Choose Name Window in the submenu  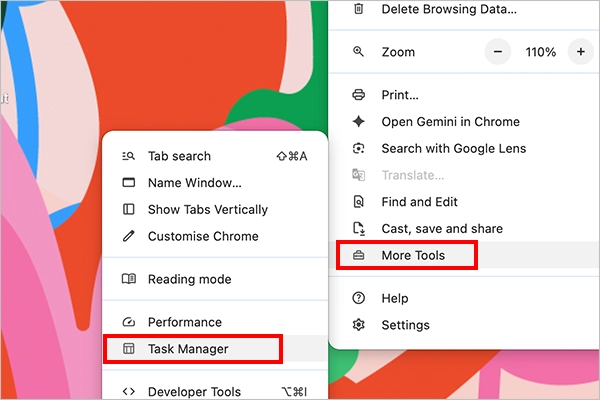point(215,183)
